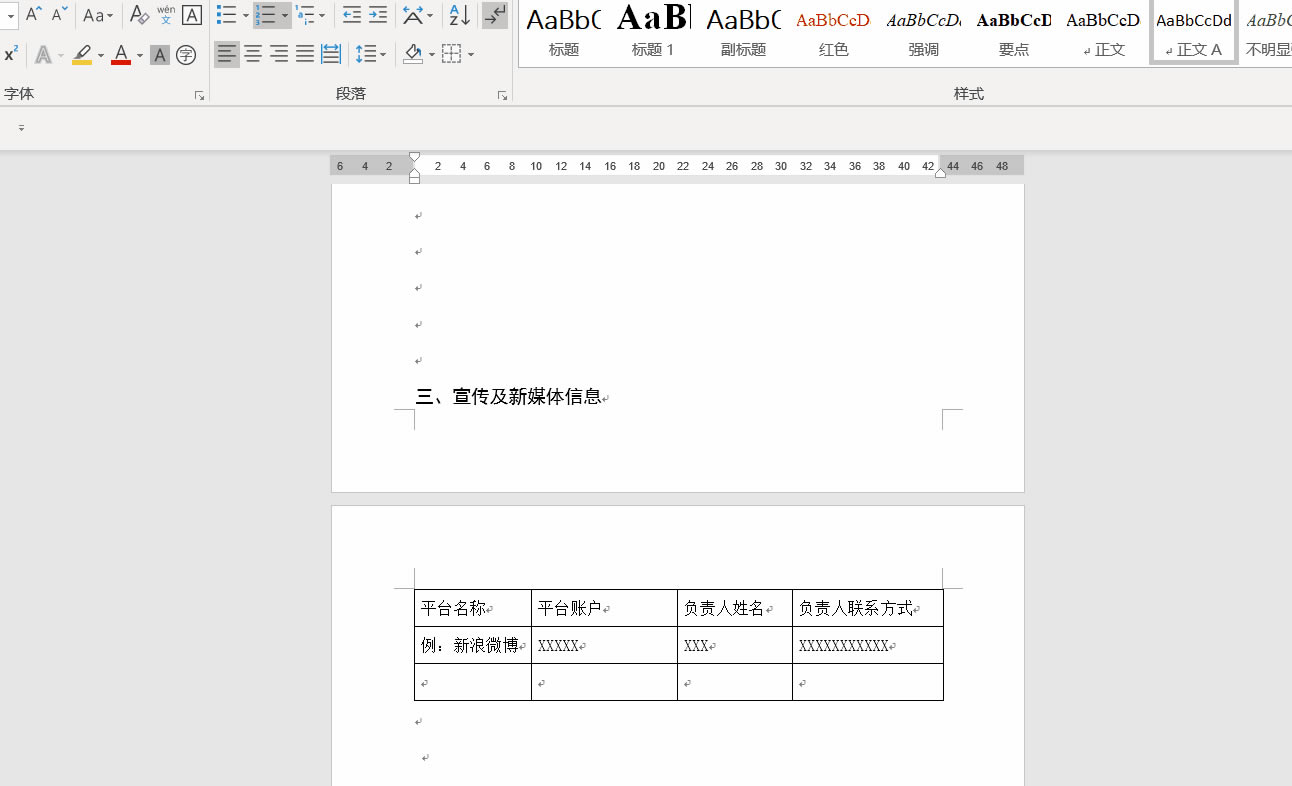This screenshot has width=1292, height=786.
Task: Select the text highlight color tool
Action: coord(83,54)
